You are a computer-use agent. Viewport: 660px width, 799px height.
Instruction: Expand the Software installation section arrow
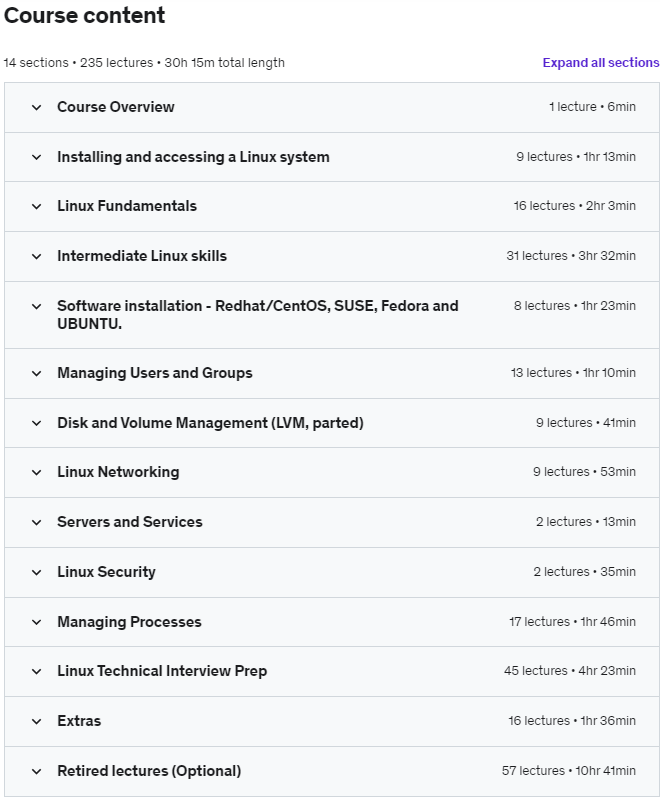click(37, 306)
